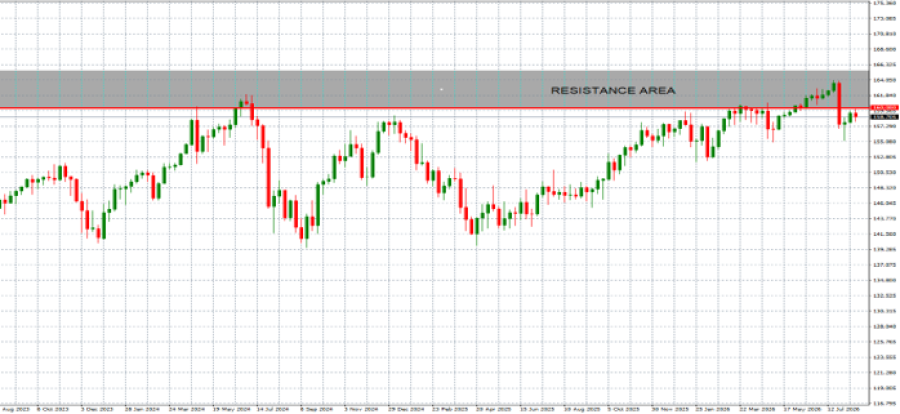900x414 pixels.
Task: Click the 8 Sep 2024 date label
Action: tap(317, 410)
